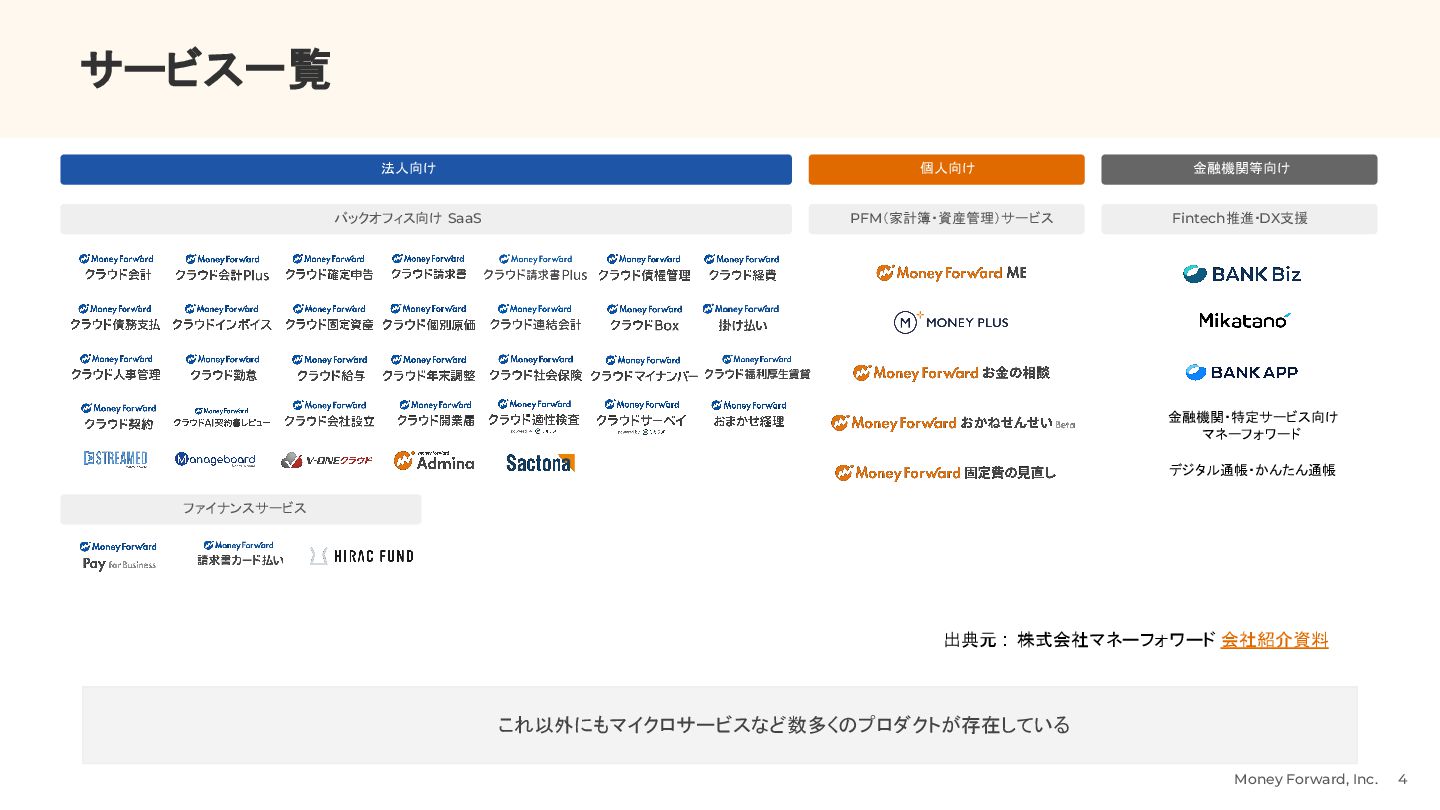Click the おまかせ経理 logo

[x=749, y=414]
